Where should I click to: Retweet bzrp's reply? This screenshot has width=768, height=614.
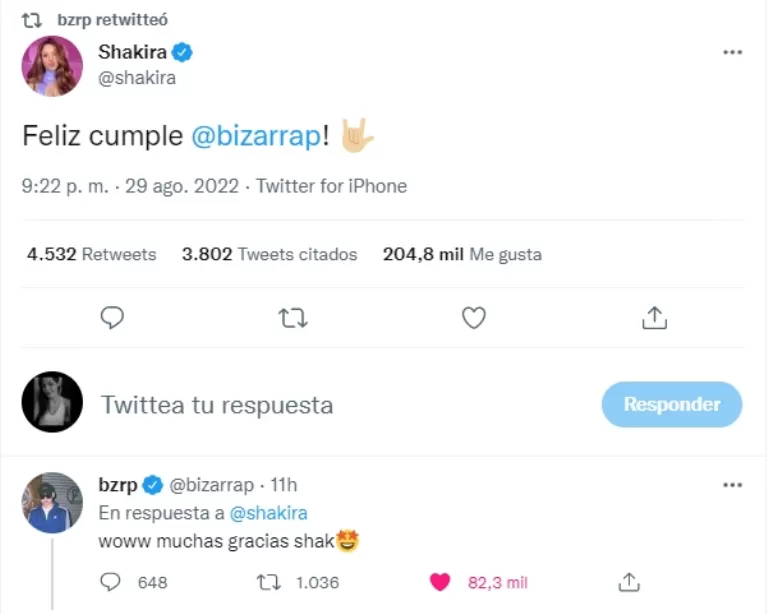pos(269,581)
